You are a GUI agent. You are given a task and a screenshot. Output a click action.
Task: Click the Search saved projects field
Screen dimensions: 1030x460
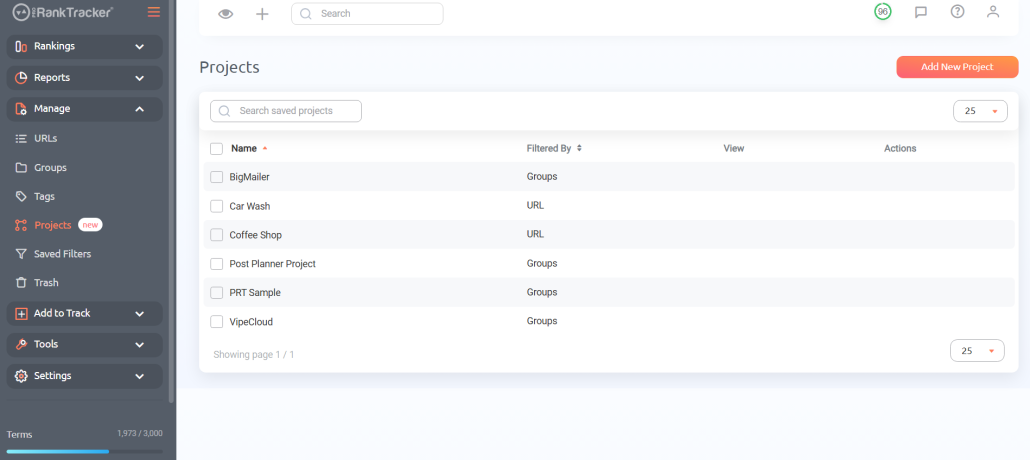(x=286, y=111)
